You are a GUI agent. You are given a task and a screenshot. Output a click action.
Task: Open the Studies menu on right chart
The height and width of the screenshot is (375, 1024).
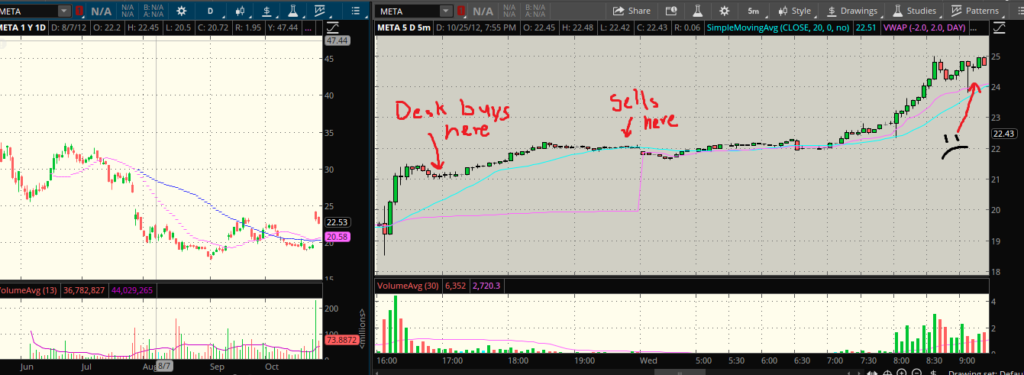pyautogui.click(x=914, y=10)
